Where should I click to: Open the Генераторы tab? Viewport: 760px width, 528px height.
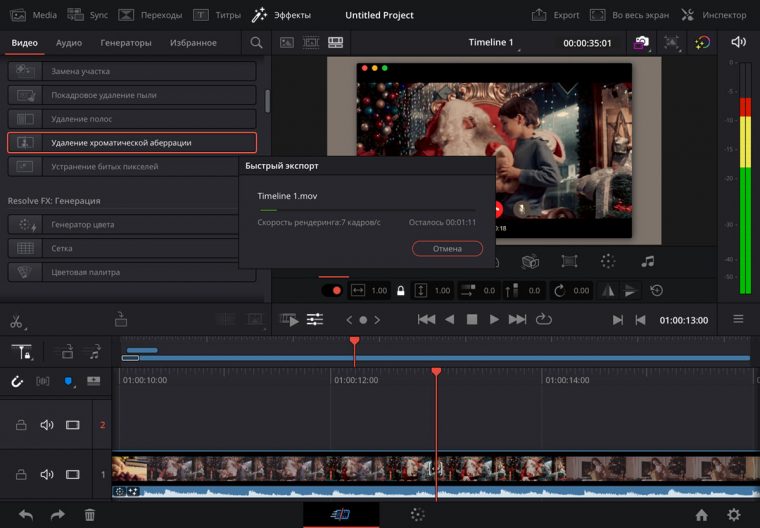pyautogui.click(x=126, y=43)
